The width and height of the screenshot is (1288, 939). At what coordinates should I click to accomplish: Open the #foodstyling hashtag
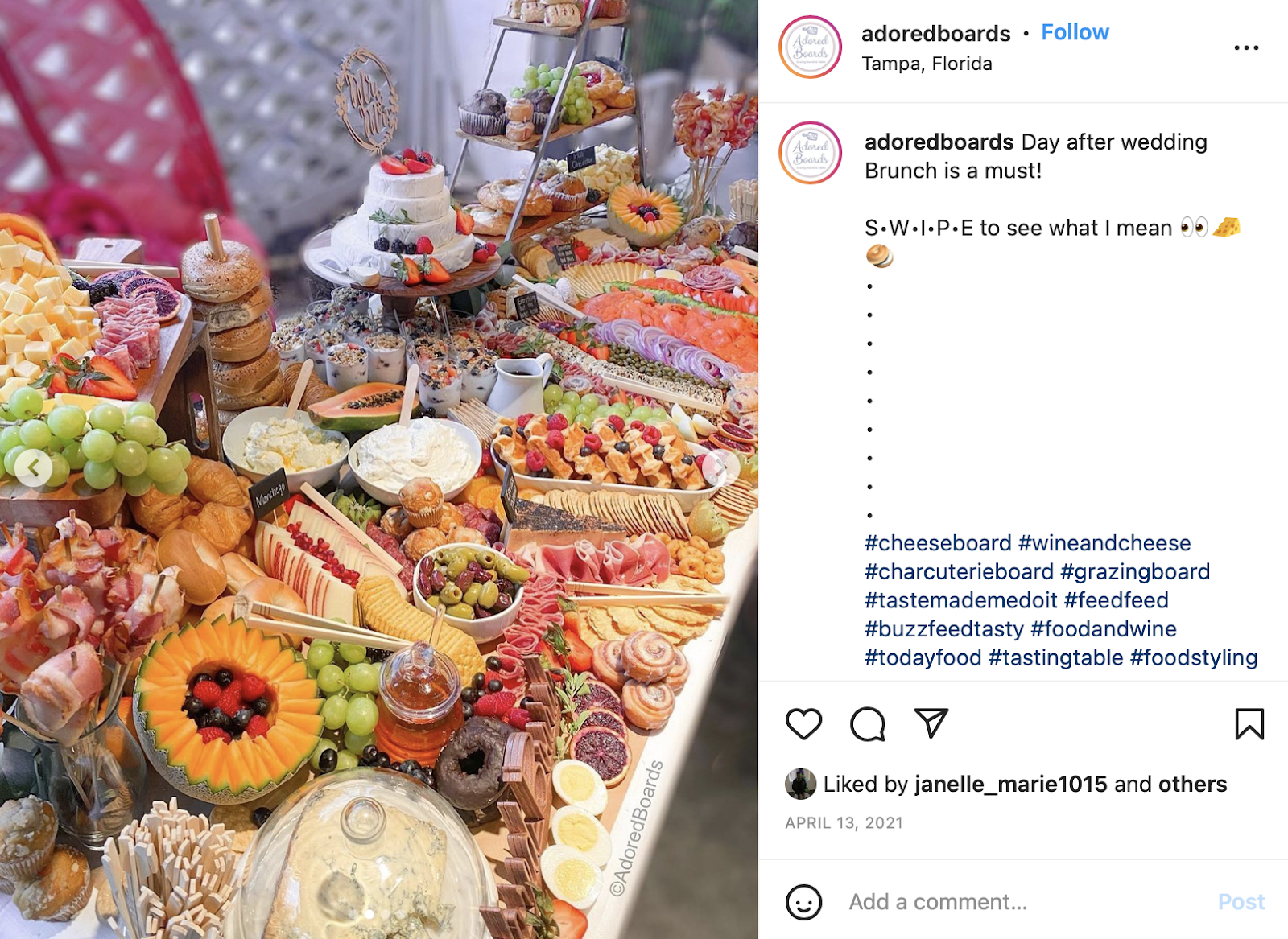(1194, 658)
